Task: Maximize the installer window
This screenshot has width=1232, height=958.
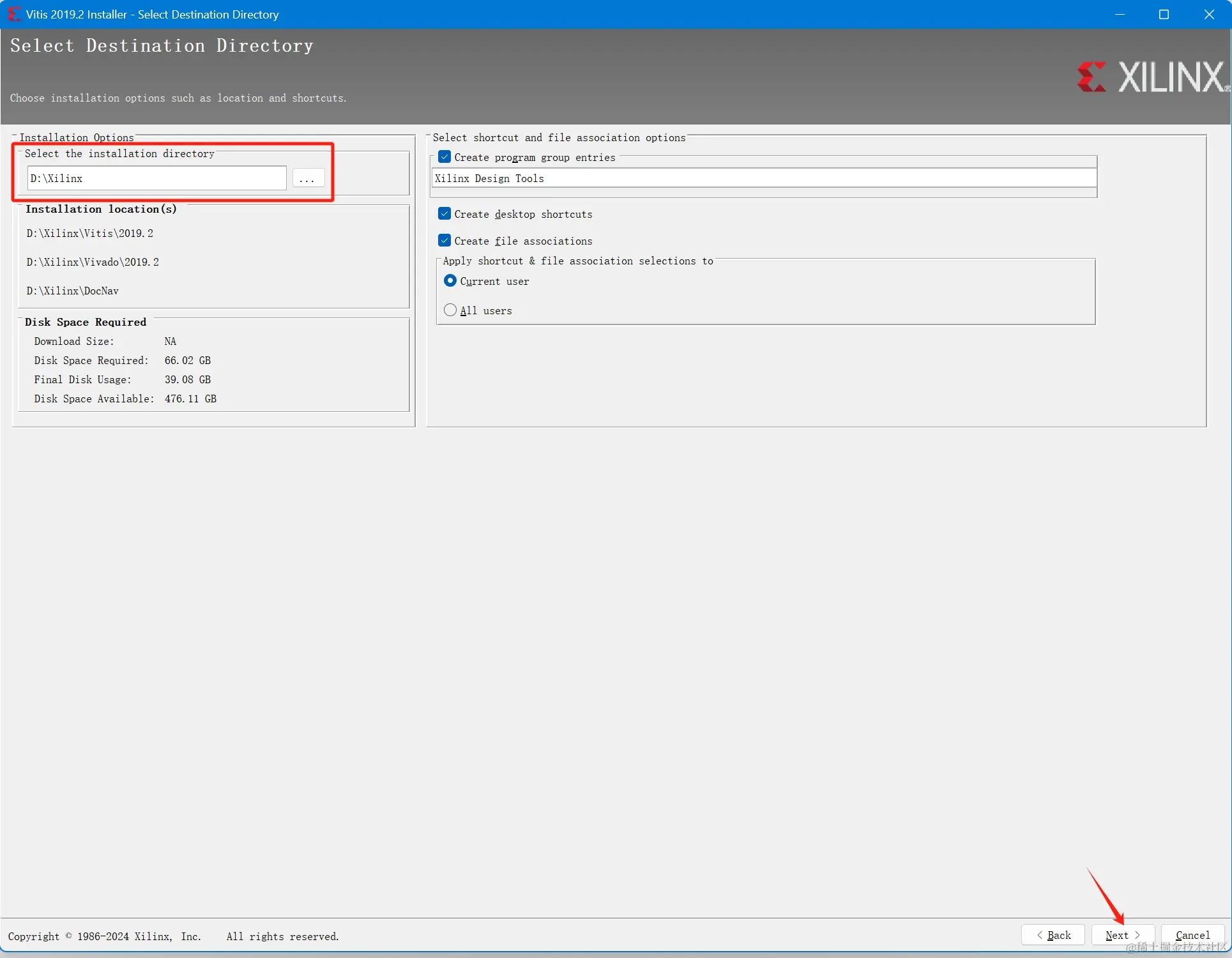Action: point(1164,14)
